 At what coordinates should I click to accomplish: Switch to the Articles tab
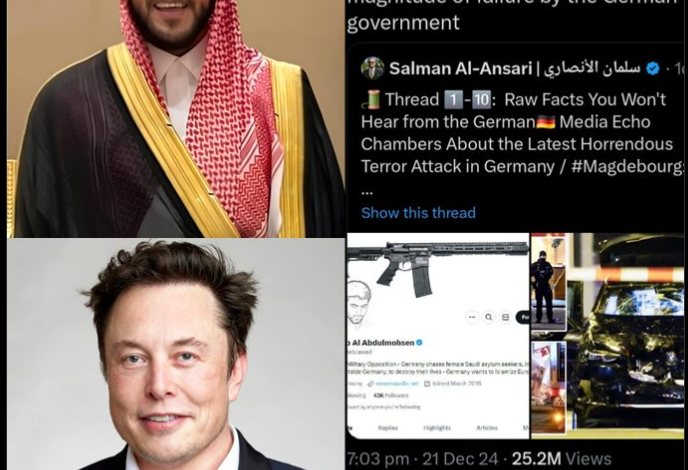[487, 427]
